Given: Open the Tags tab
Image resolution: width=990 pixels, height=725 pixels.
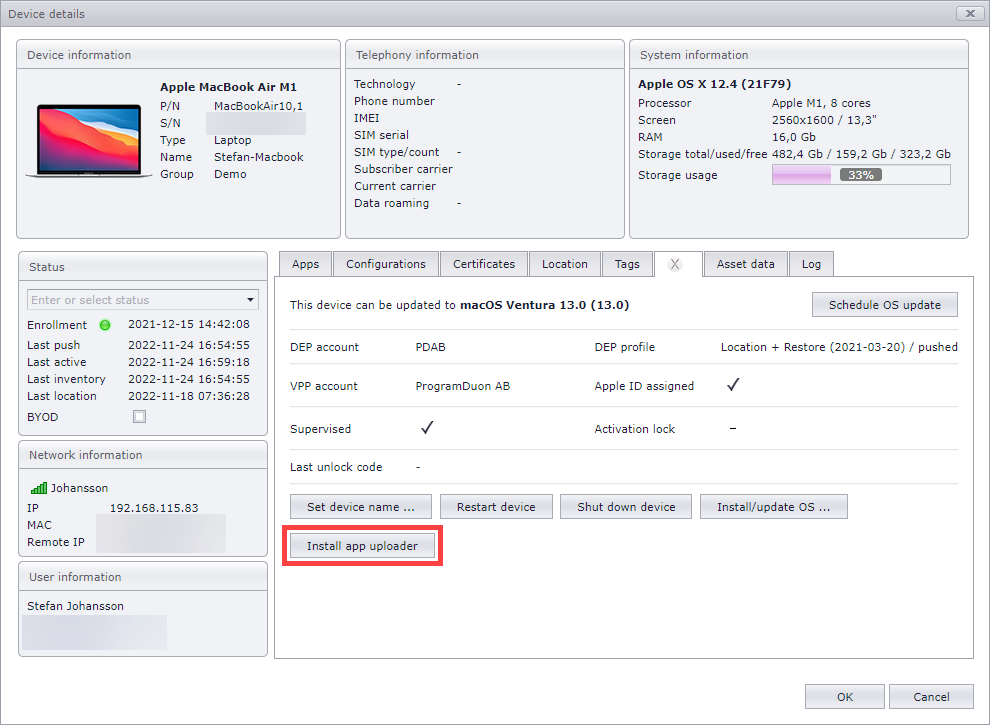Looking at the screenshot, I should (627, 264).
